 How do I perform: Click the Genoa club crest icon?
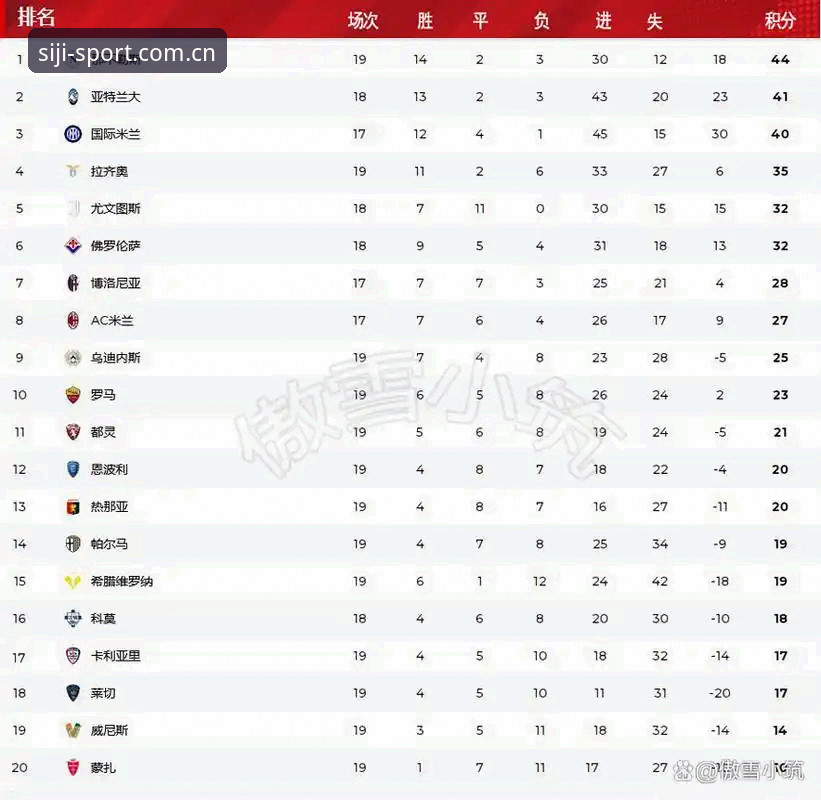click(73, 507)
